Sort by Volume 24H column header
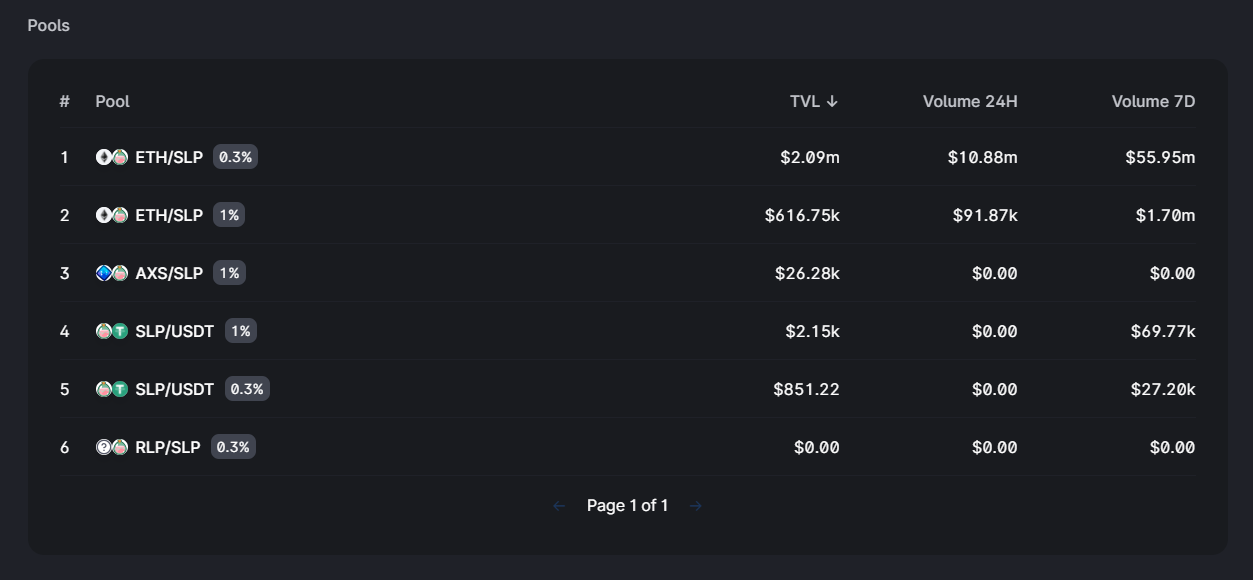 [x=969, y=101]
